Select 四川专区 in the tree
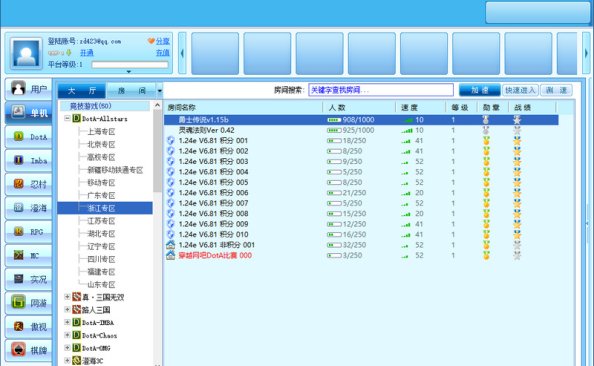Viewport: 594px width, 366px height. coord(101,259)
